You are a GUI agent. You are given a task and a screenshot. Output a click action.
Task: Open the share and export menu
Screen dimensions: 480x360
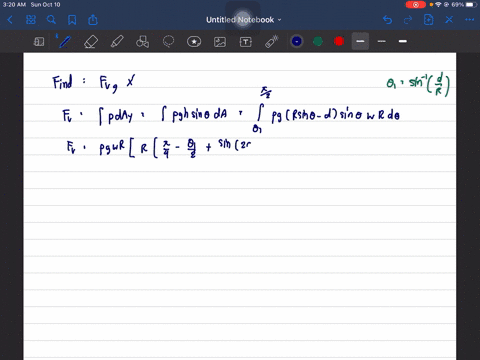[93, 20]
